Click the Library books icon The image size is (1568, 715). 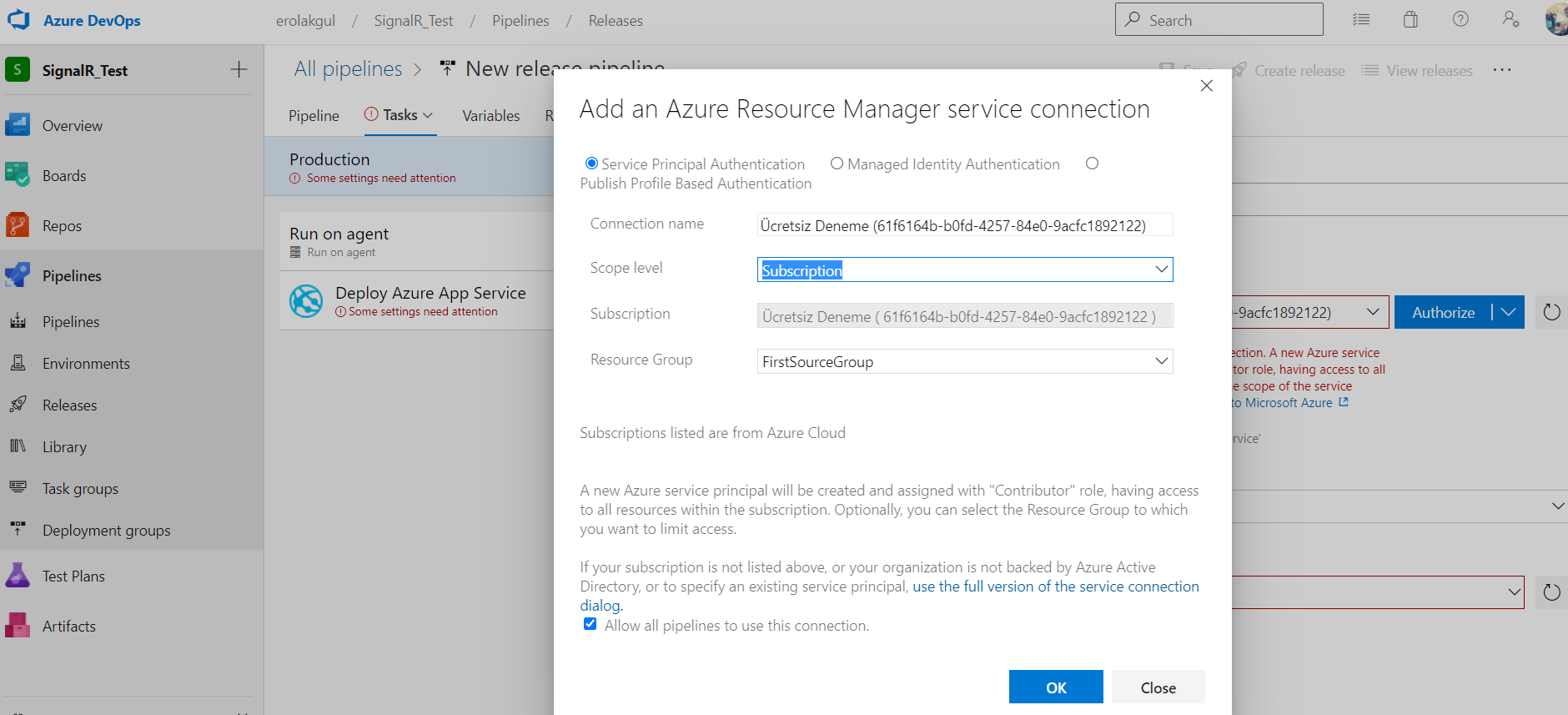(x=18, y=446)
